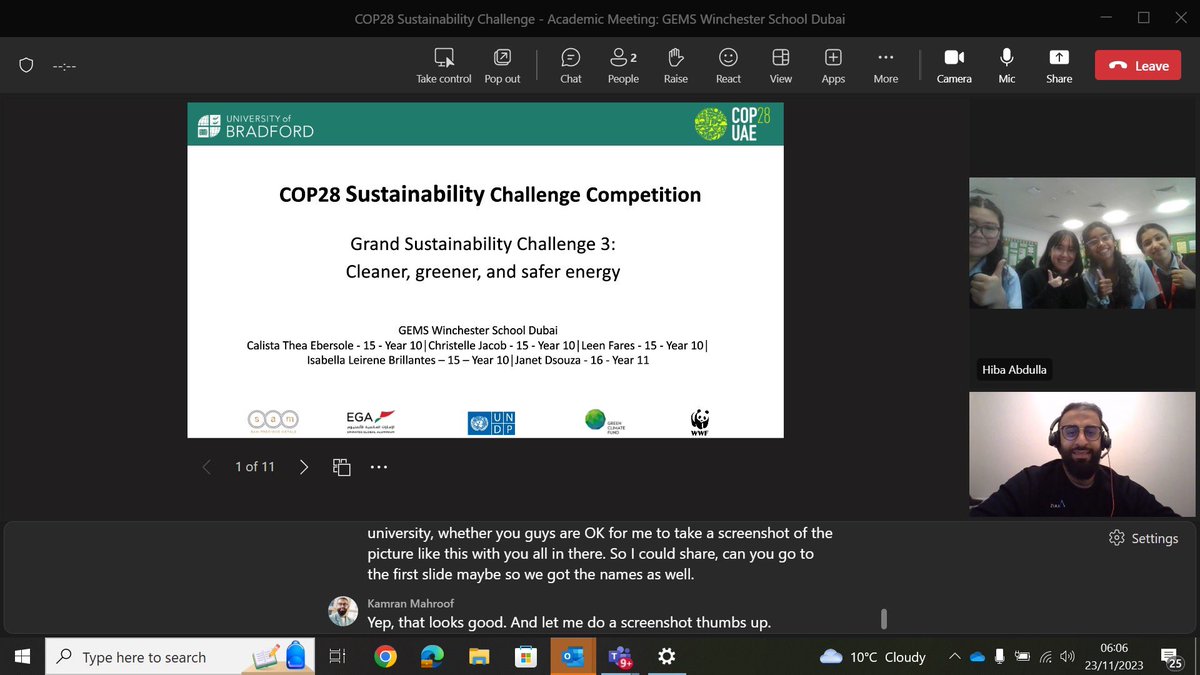
Task: Click the OneDrive cloud tray icon
Action: [977, 656]
